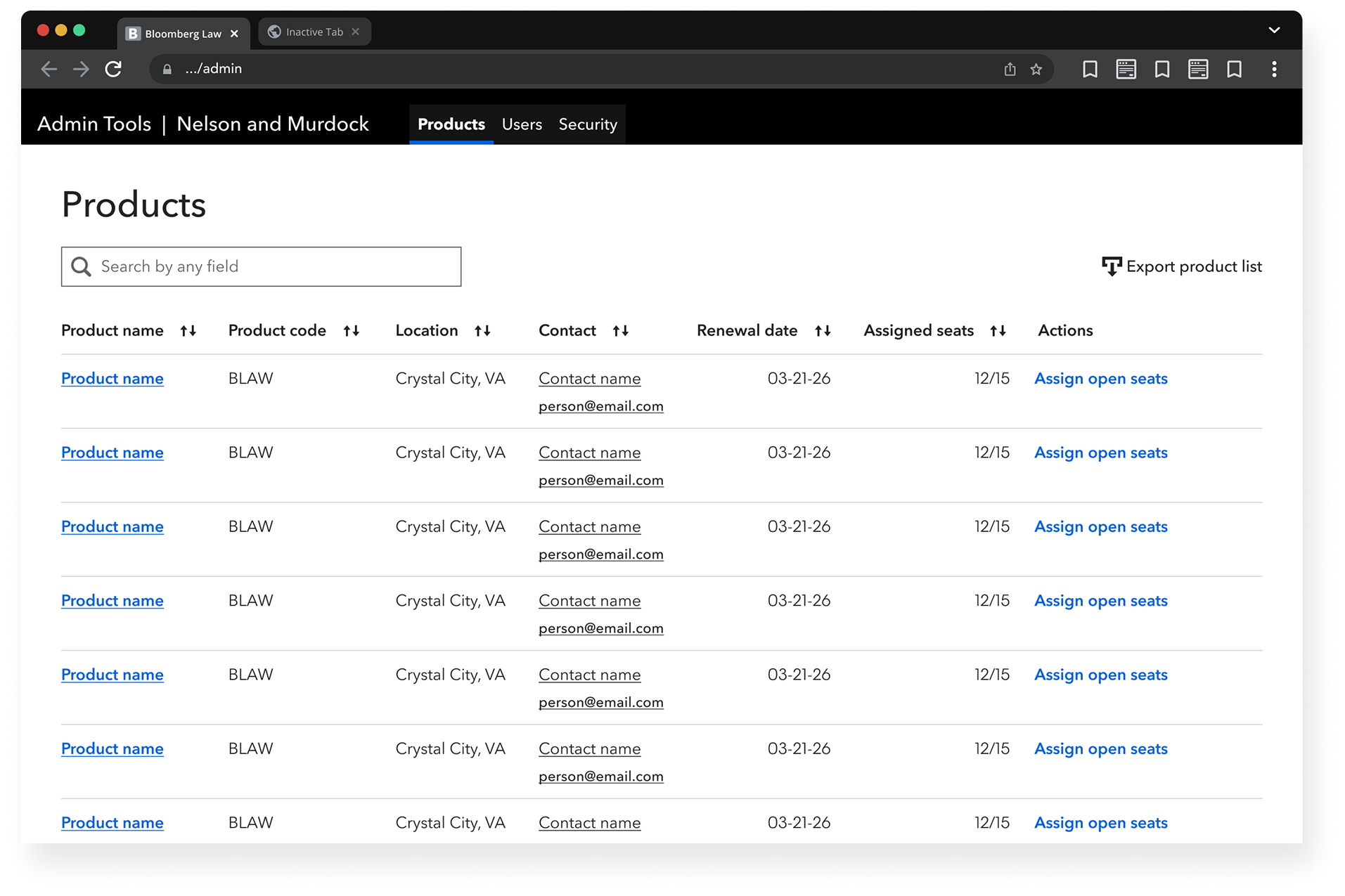Image resolution: width=1345 pixels, height=896 pixels.
Task: Click the browser back arrow
Action: tap(49, 69)
